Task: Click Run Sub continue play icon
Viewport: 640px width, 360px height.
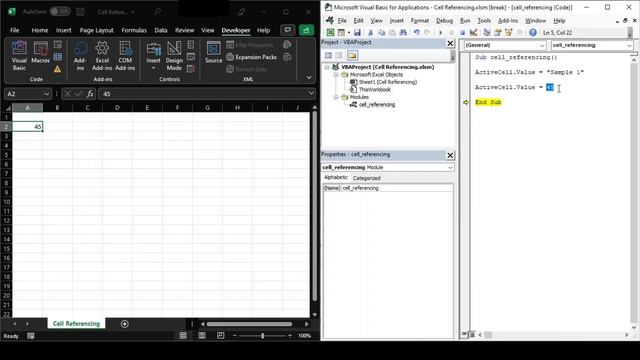Action: [440, 32]
